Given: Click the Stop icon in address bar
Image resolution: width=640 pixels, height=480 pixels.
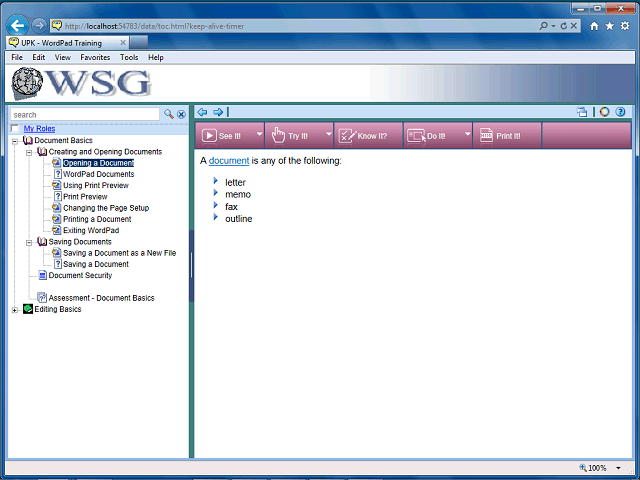Looking at the screenshot, I should click(573, 26).
